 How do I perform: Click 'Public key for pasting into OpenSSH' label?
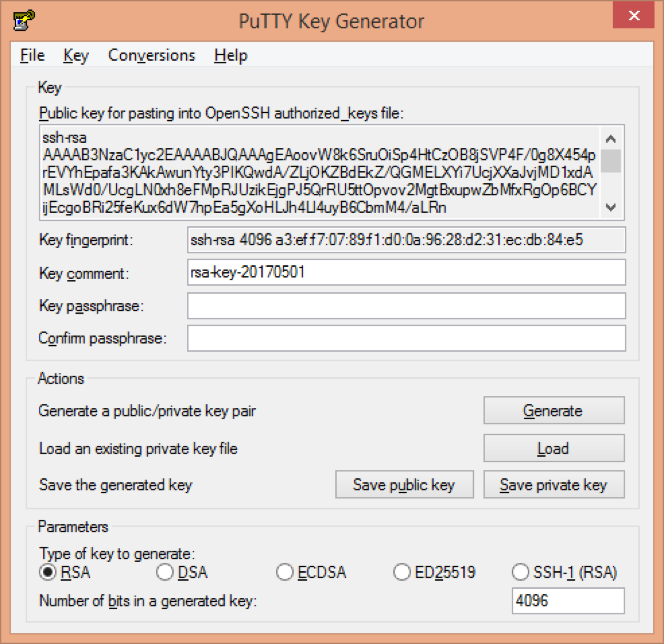click(221, 113)
